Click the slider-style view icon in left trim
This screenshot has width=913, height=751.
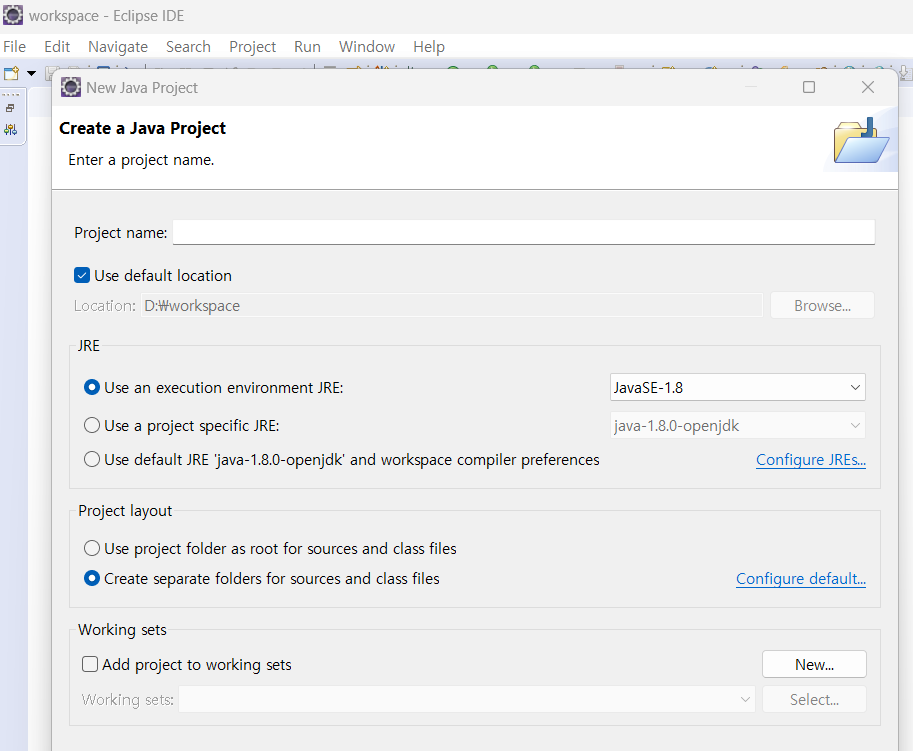click(10, 129)
